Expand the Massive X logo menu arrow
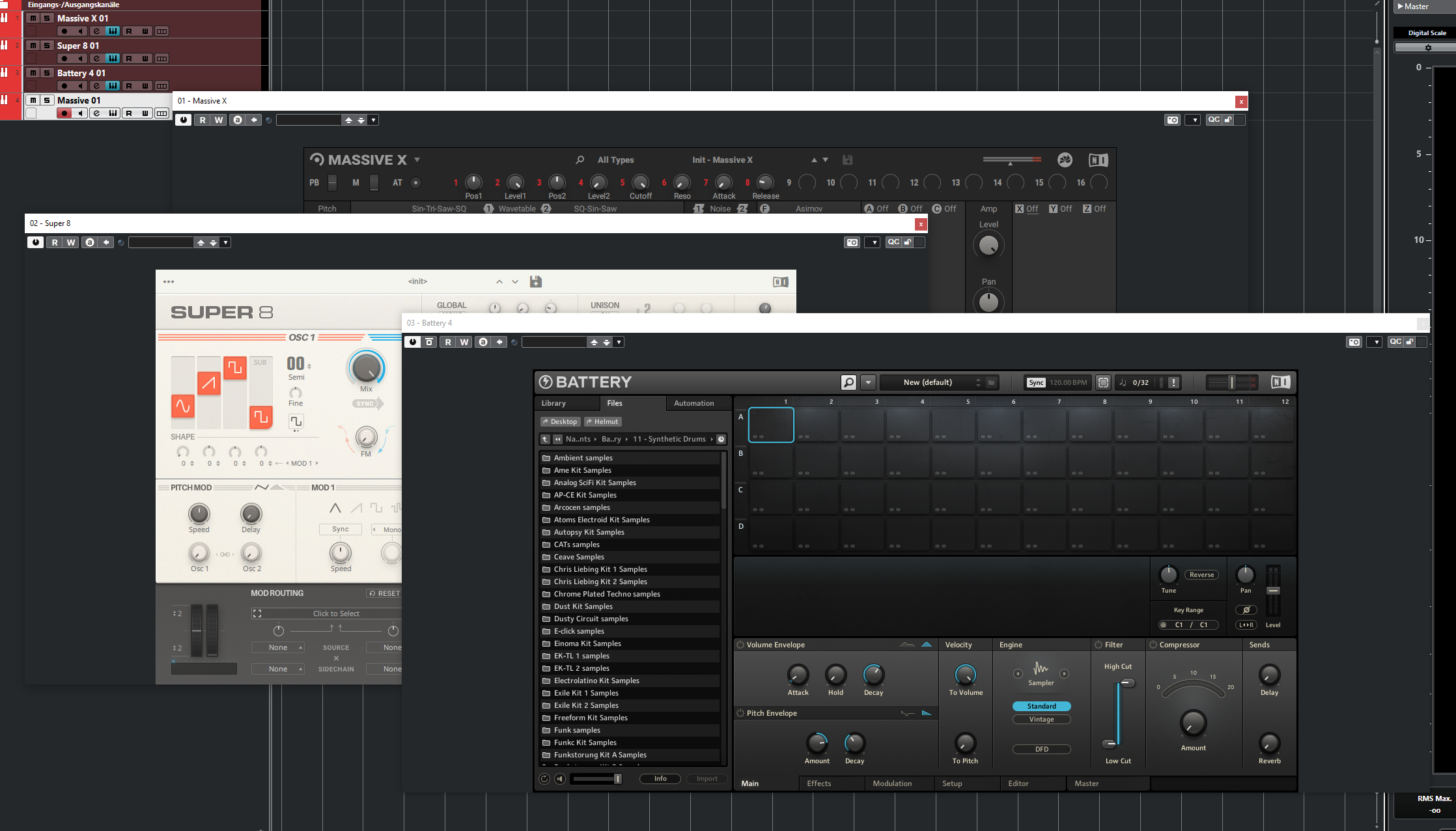 417,160
